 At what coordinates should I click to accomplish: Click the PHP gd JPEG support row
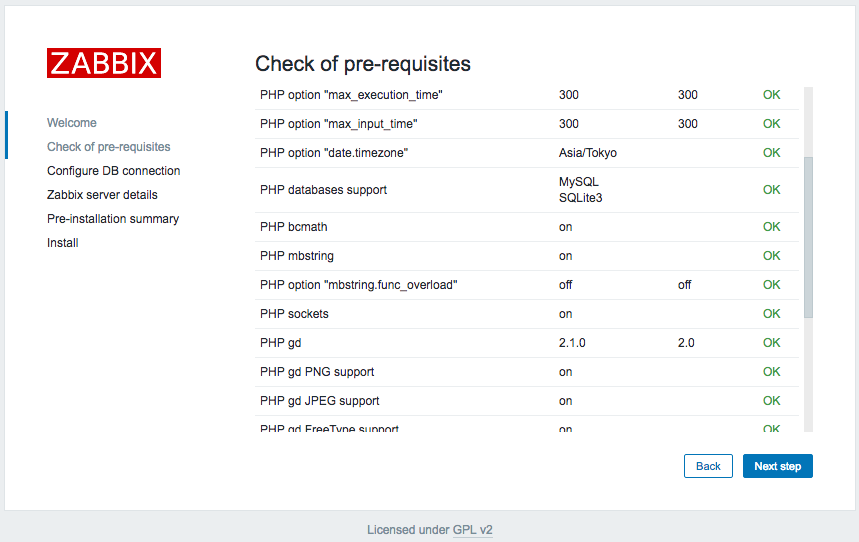(x=526, y=401)
